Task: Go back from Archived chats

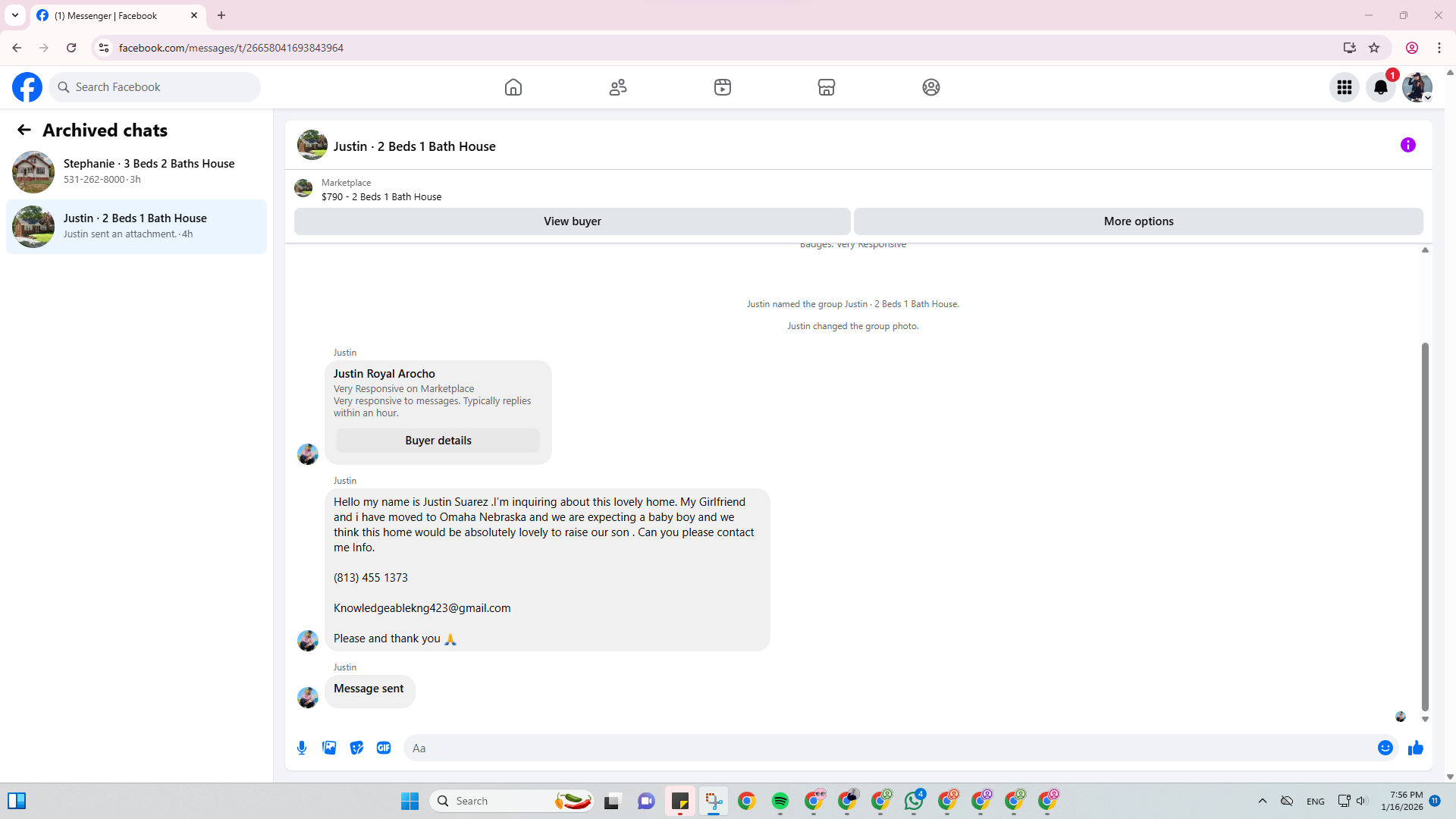Action: click(24, 130)
